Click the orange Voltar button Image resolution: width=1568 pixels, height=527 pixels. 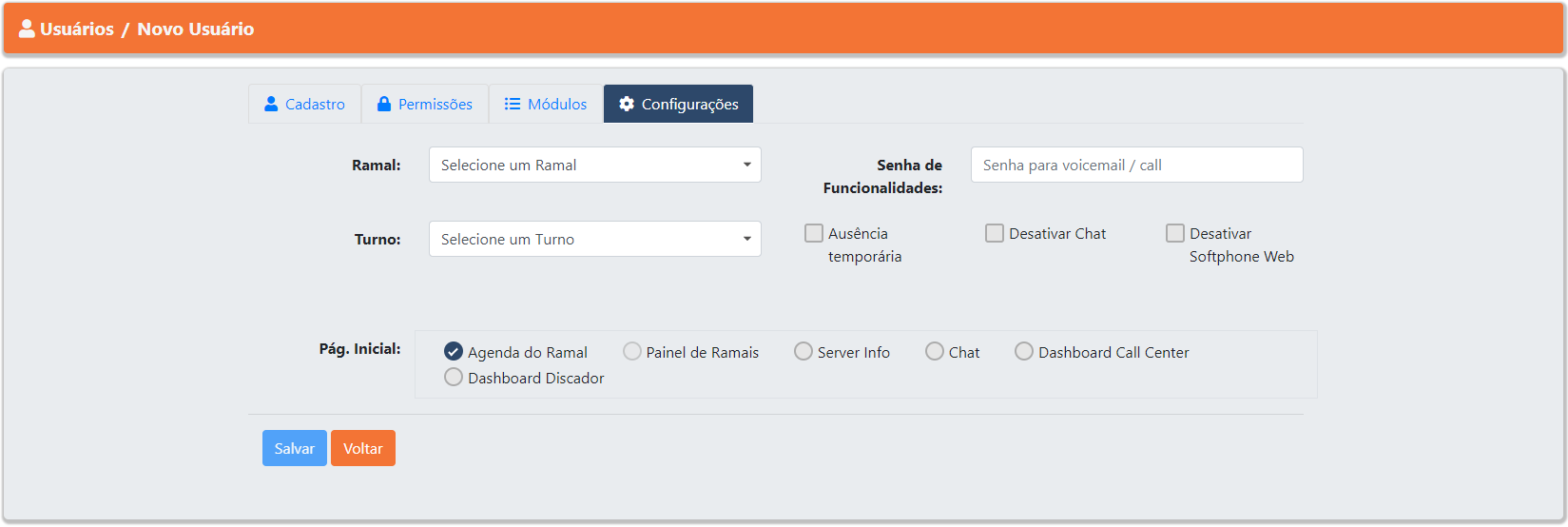[x=363, y=448]
